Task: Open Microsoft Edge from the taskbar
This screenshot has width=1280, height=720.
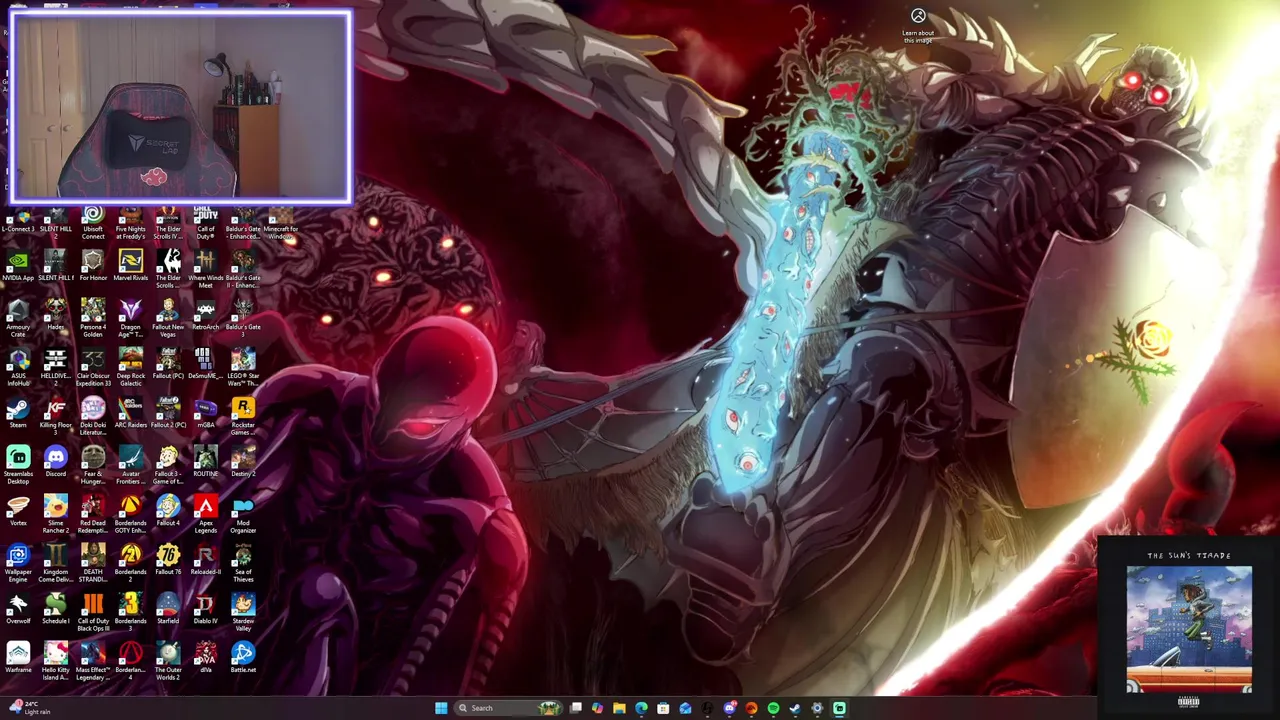Action: click(641, 708)
